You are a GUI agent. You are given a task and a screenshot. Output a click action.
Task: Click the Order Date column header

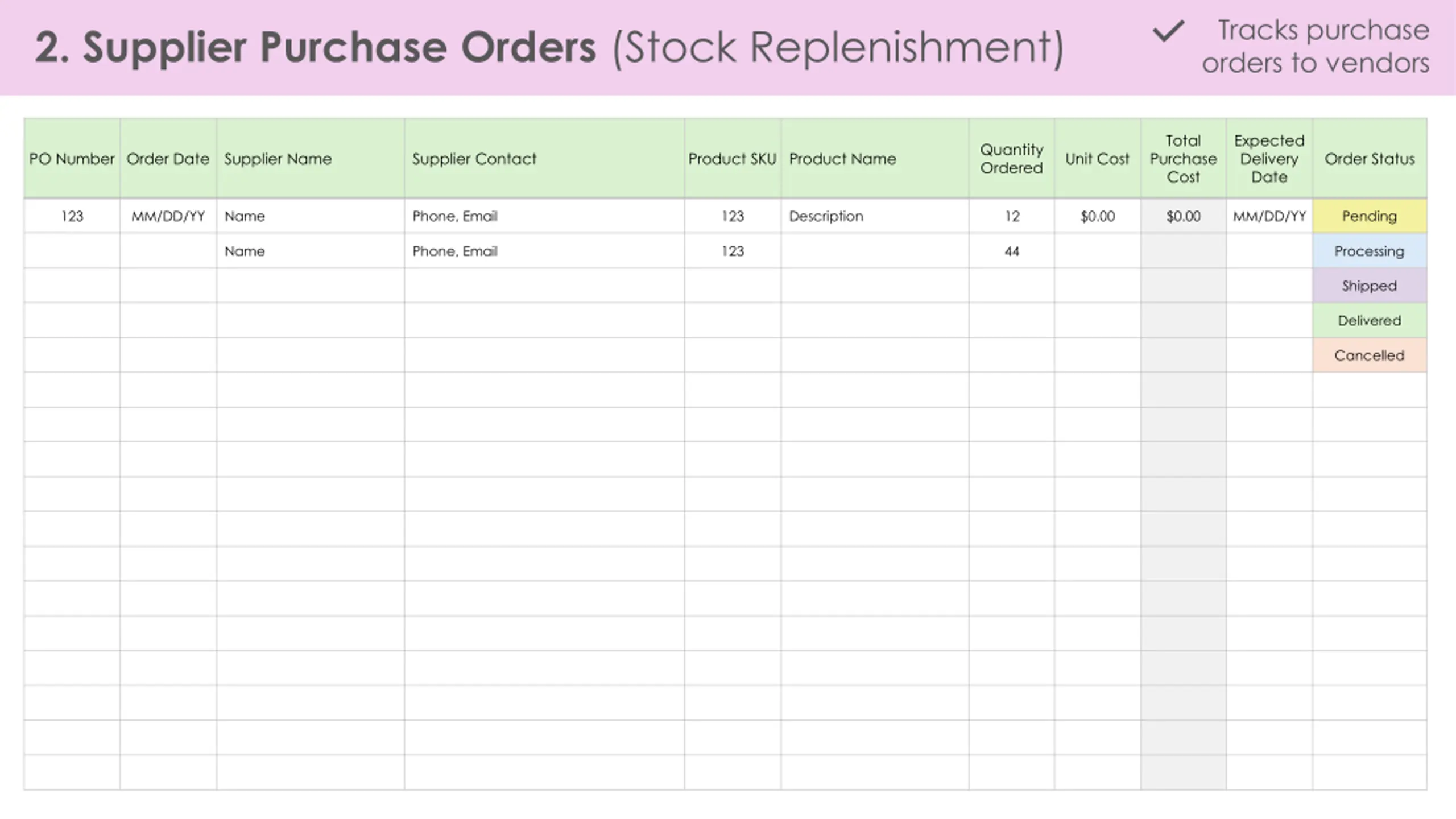click(x=168, y=159)
